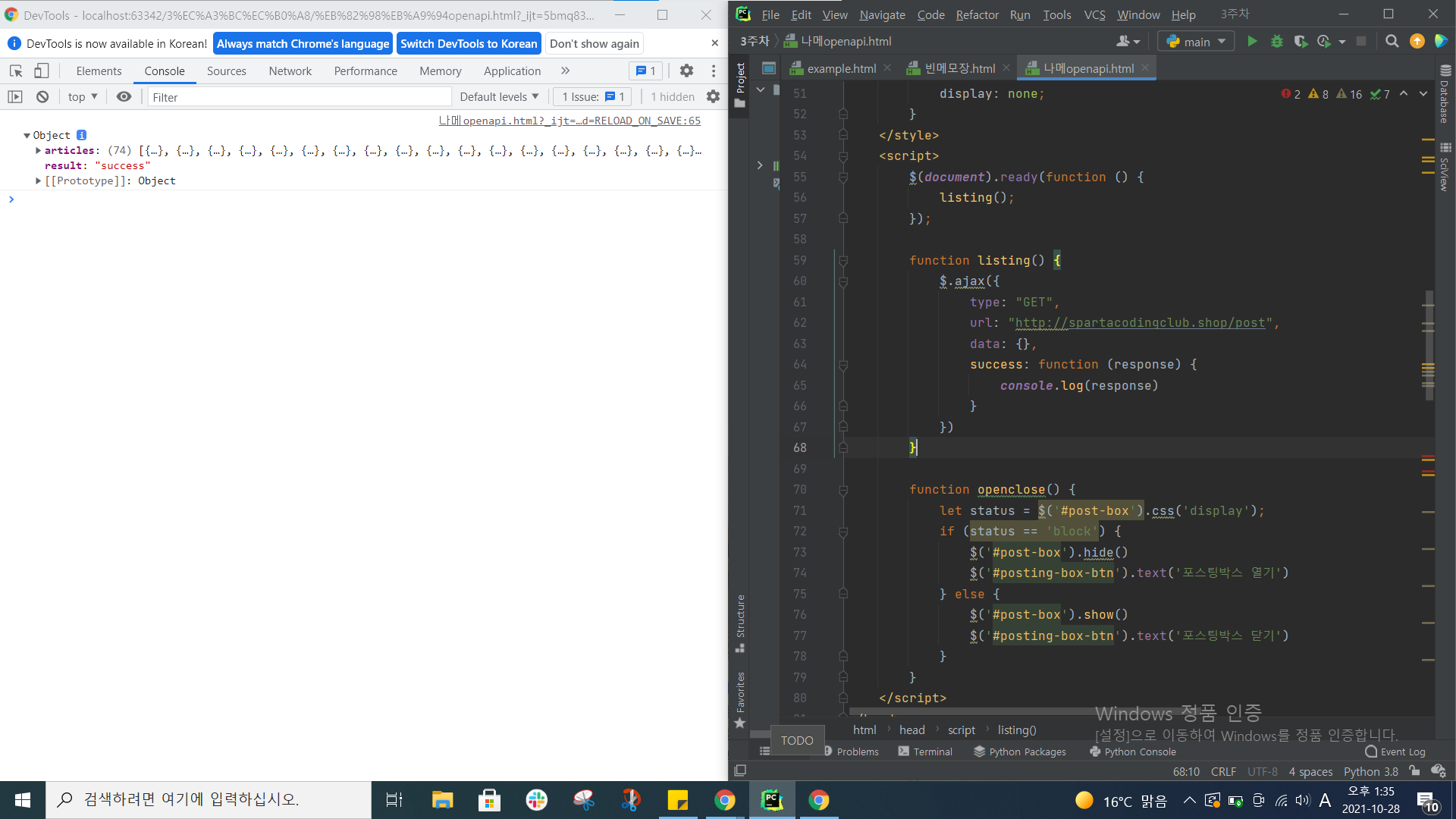
Task: Open the Default levels dropdown
Action: pyautogui.click(x=499, y=96)
